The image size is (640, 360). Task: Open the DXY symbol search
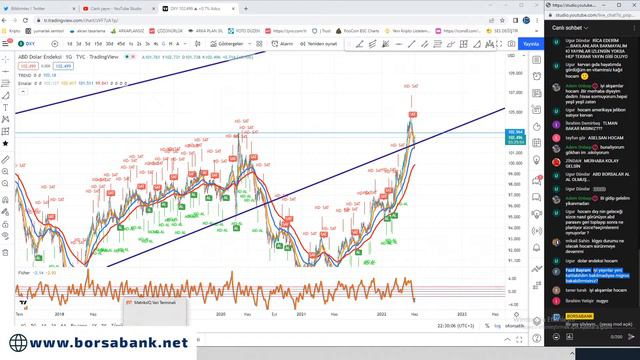pyautogui.click(x=27, y=44)
